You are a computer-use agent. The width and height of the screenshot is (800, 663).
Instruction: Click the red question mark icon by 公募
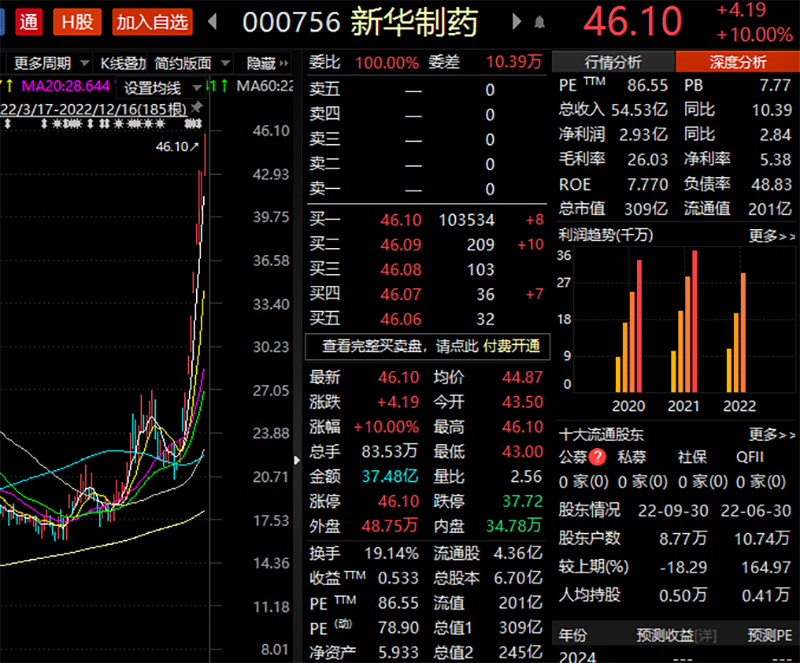click(x=597, y=457)
